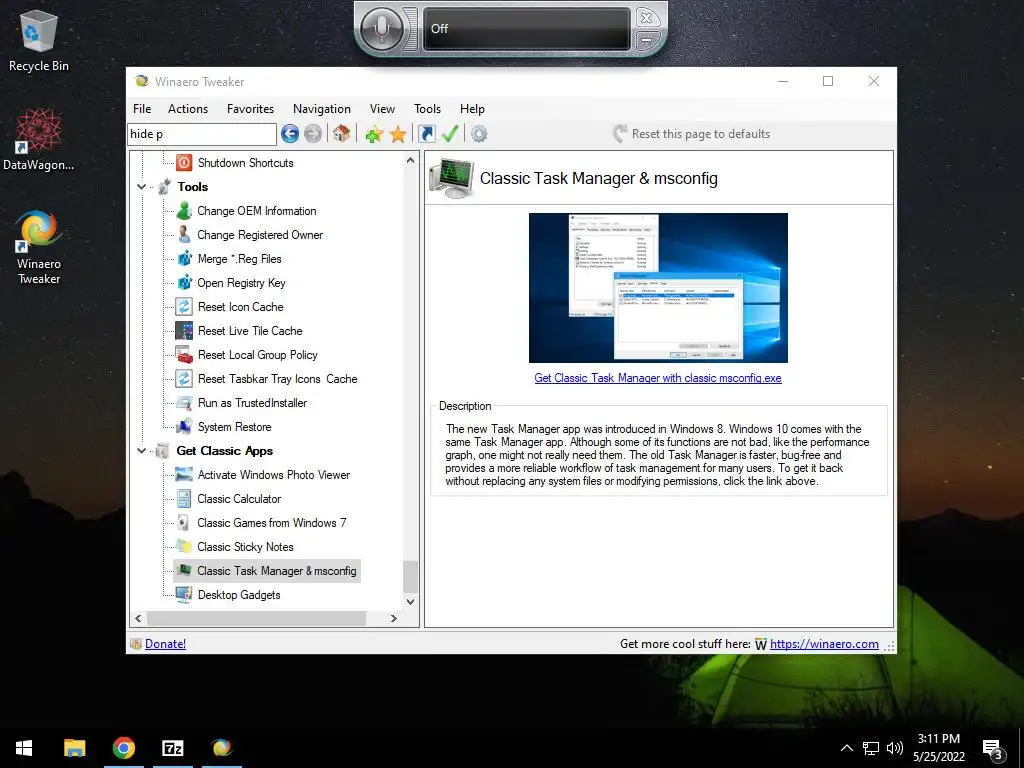Click the forward navigation arrow icon
1024x768 pixels.
point(313,134)
